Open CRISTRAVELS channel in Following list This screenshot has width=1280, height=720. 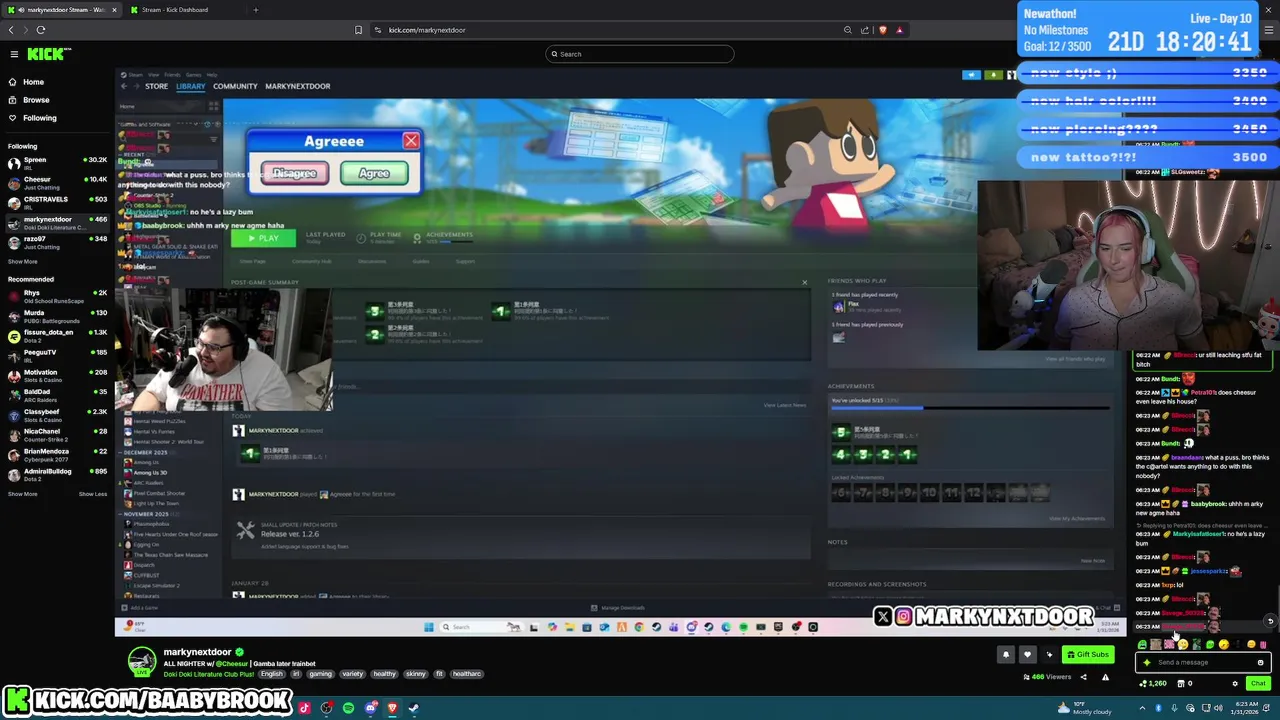pyautogui.click(x=57, y=203)
